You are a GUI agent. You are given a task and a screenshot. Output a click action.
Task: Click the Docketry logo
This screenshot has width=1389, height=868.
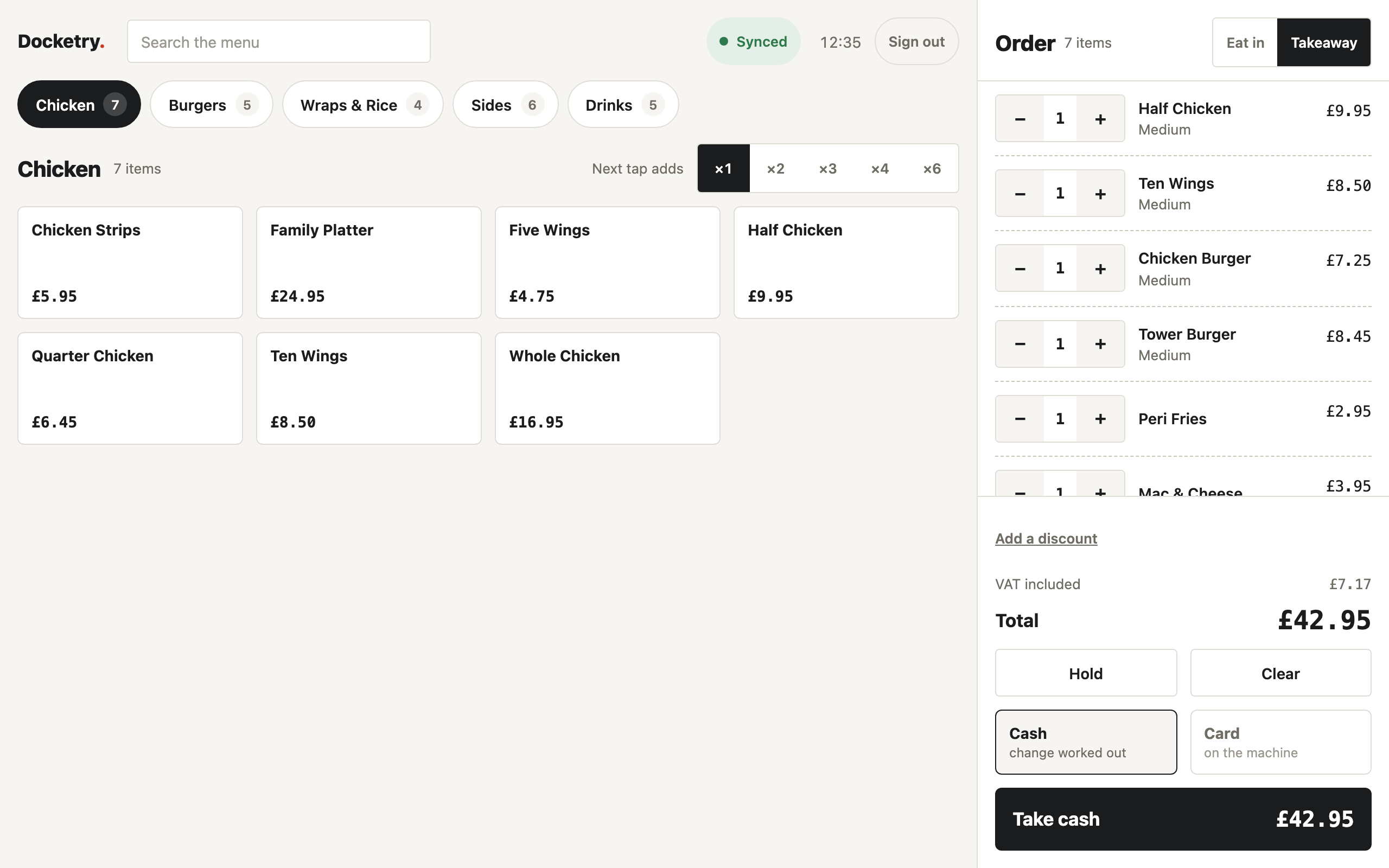coord(61,41)
